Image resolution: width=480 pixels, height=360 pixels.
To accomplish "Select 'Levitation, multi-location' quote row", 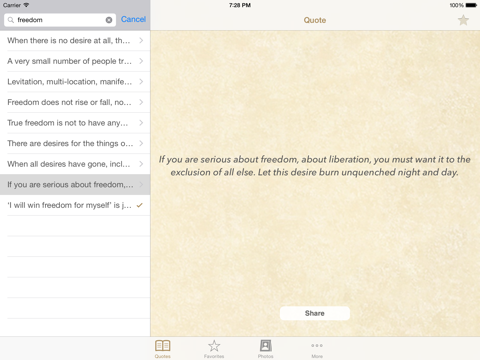I will coord(75,82).
